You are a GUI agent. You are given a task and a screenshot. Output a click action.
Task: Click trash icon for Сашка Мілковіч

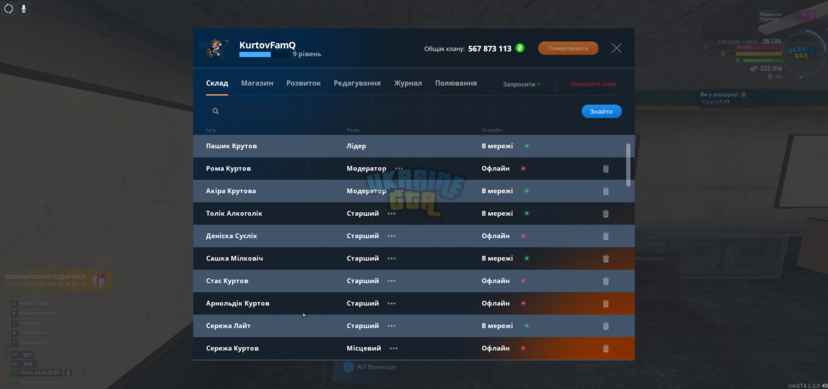tap(606, 259)
